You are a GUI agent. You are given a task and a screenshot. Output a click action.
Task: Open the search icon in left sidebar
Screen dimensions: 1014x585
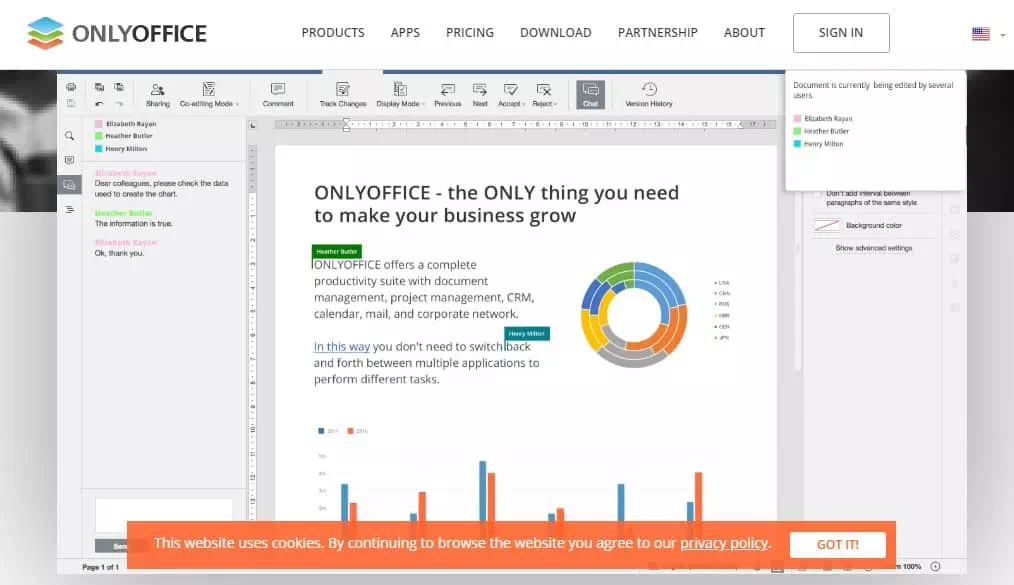tap(69, 136)
